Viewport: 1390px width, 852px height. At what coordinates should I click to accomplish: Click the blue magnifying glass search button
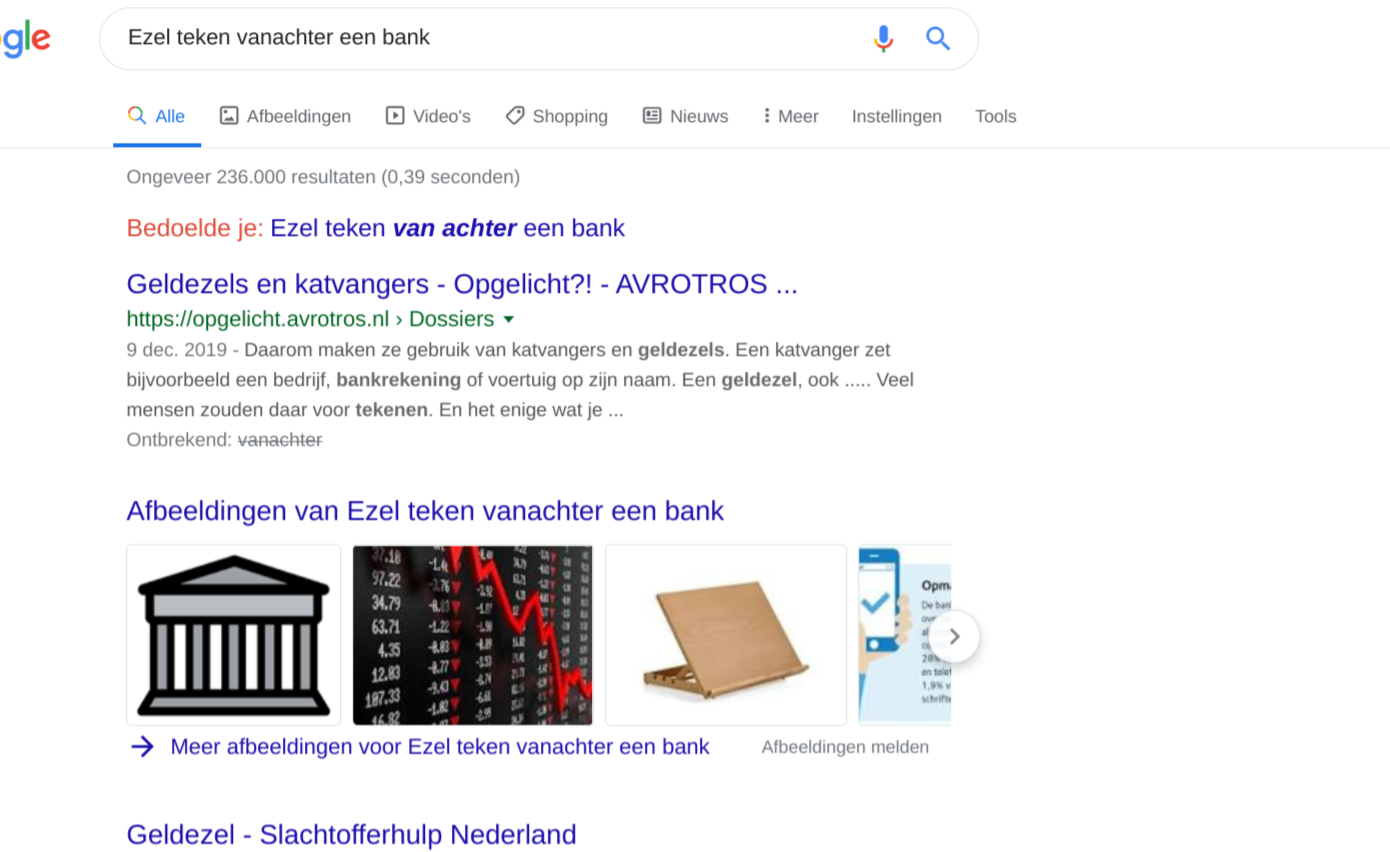pyautogui.click(x=938, y=39)
